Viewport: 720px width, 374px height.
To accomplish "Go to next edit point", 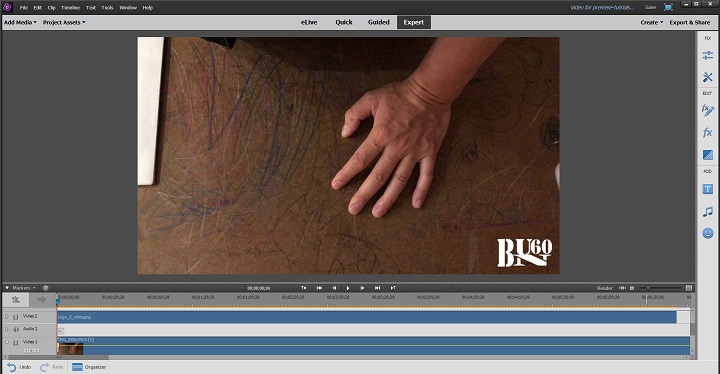I will [x=393, y=288].
